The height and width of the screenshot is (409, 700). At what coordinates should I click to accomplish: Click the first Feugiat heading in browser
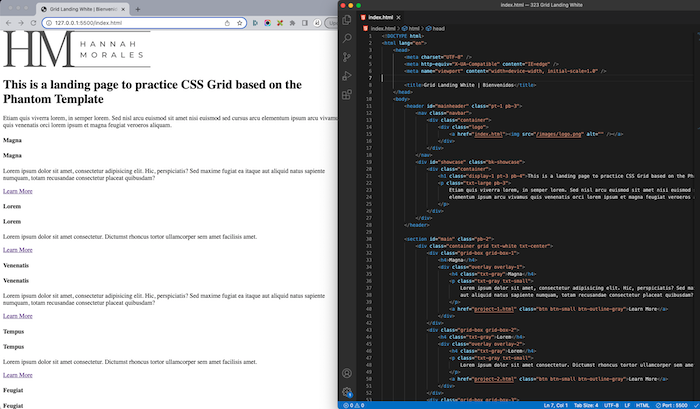coord(13,390)
